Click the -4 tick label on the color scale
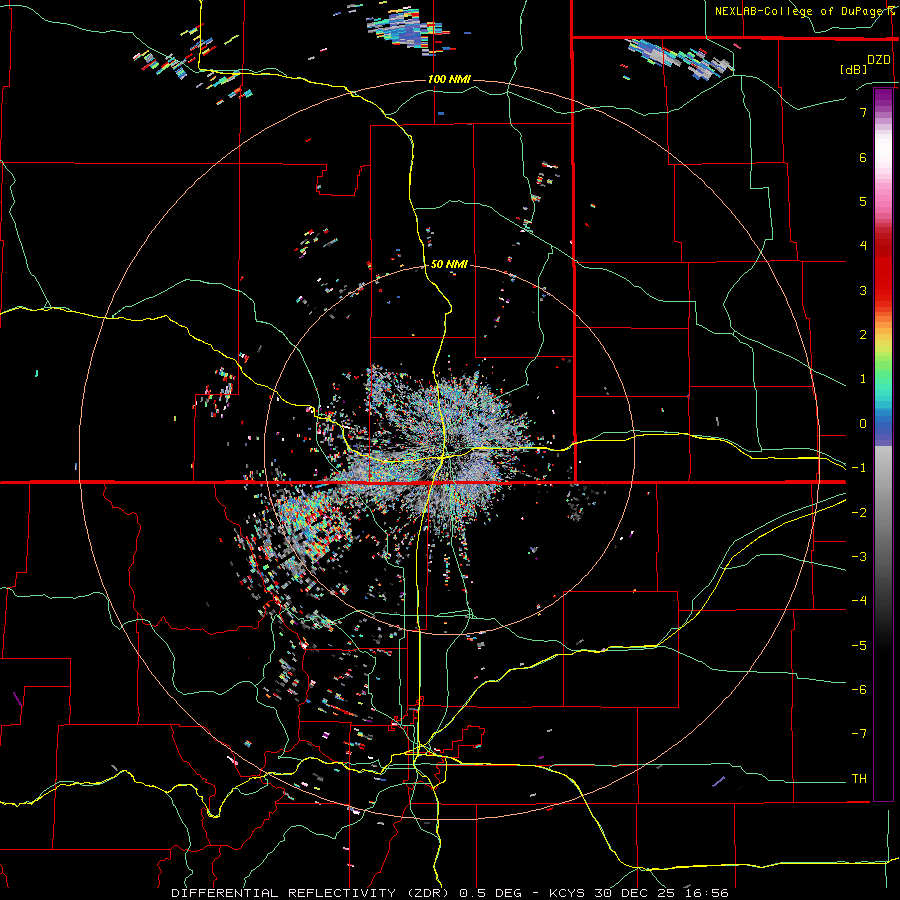Image resolution: width=900 pixels, height=900 pixels. 859,600
